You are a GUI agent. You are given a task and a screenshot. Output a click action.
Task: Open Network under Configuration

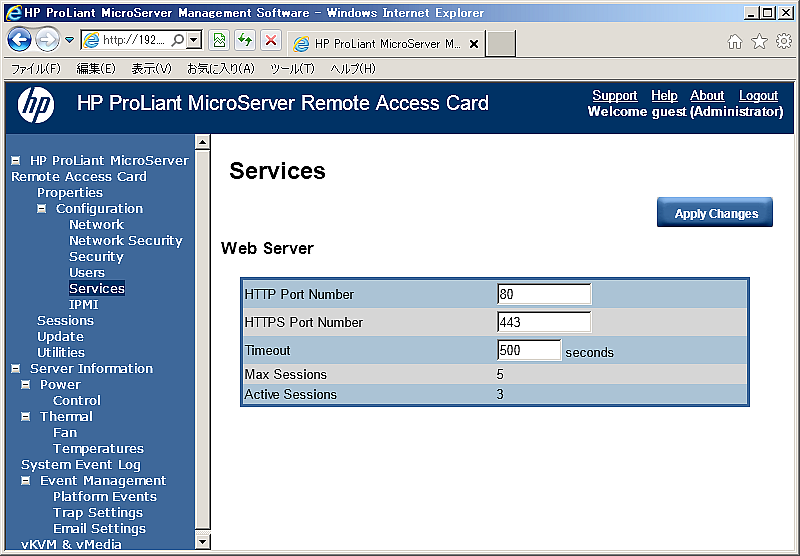(96, 224)
